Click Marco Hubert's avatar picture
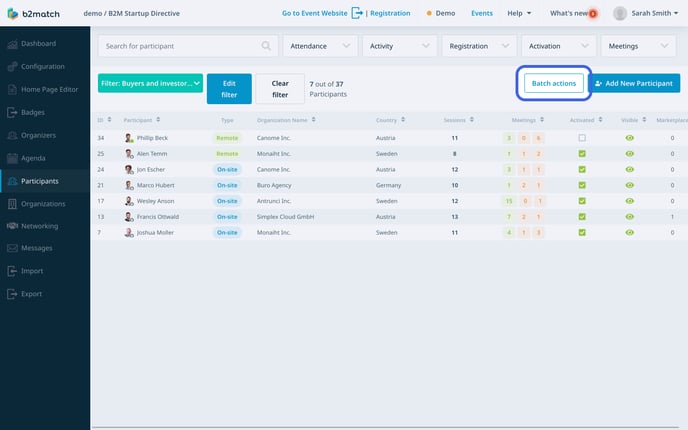The width and height of the screenshot is (688, 430). point(129,185)
